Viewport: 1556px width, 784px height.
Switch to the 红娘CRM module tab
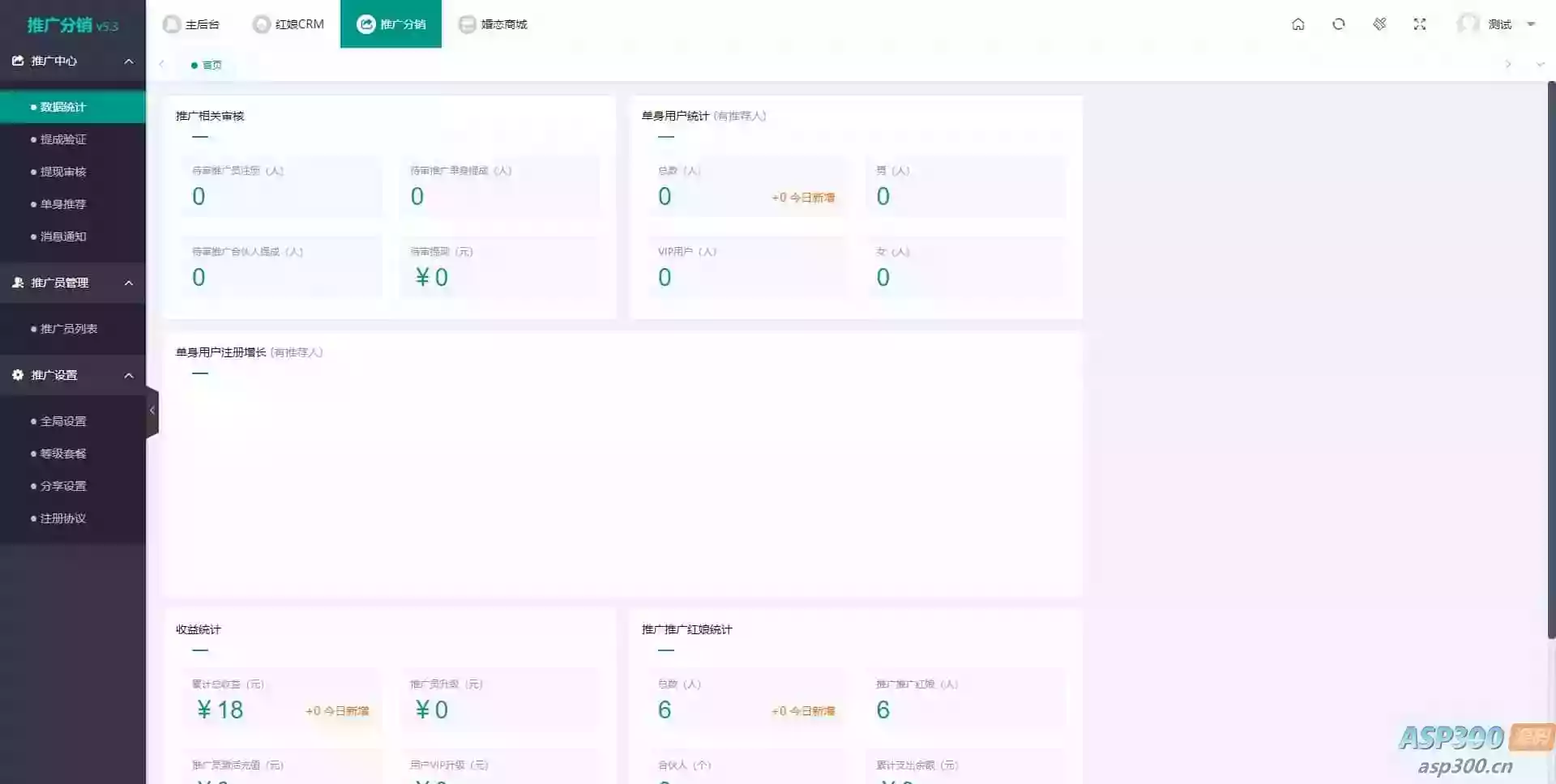click(x=289, y=24)
